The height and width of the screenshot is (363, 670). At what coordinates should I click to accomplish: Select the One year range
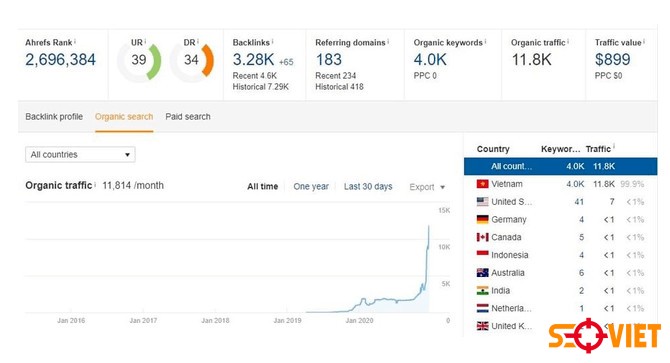click(311, 187)
